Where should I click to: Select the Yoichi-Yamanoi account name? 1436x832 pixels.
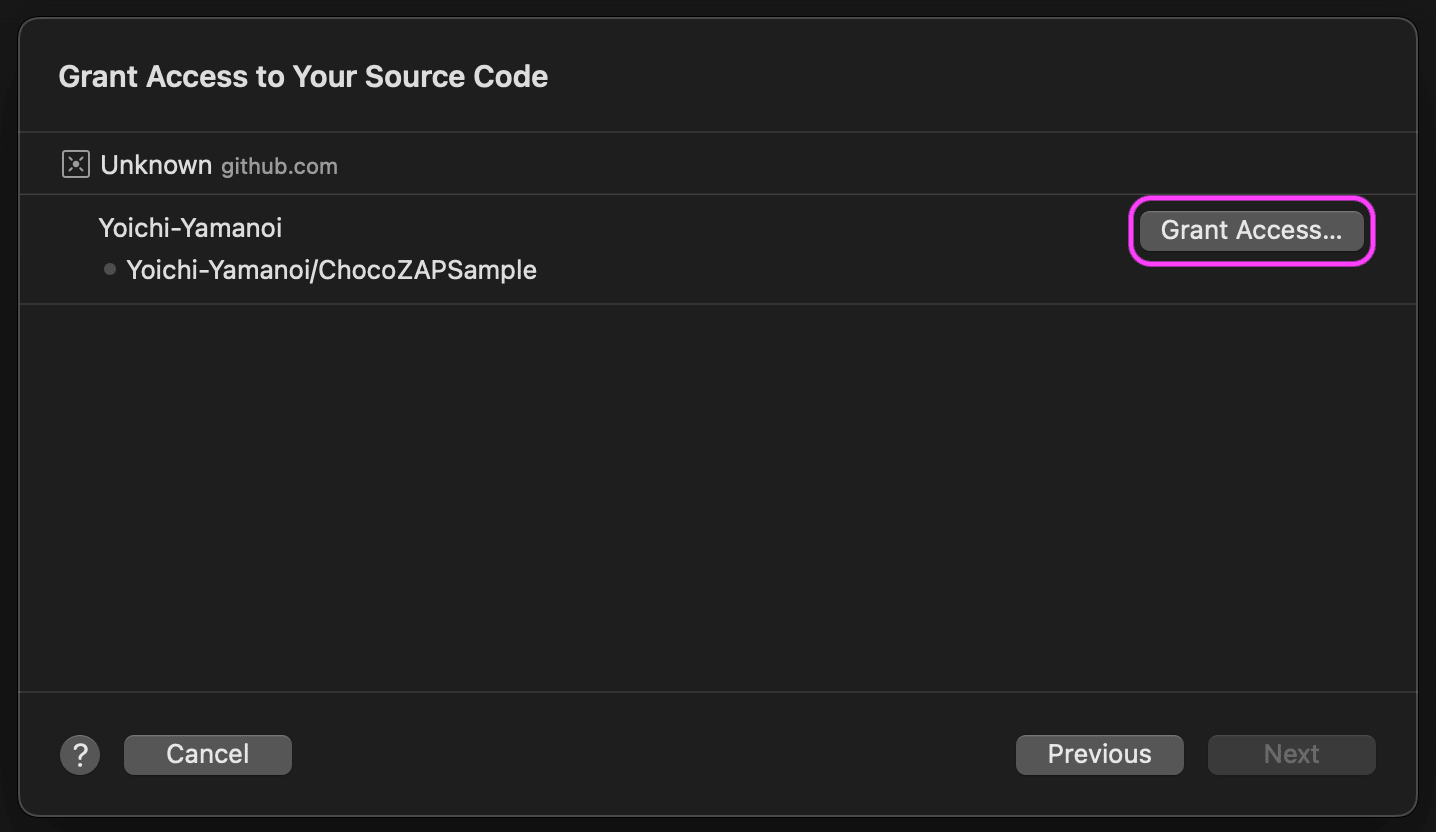[190, 228]
